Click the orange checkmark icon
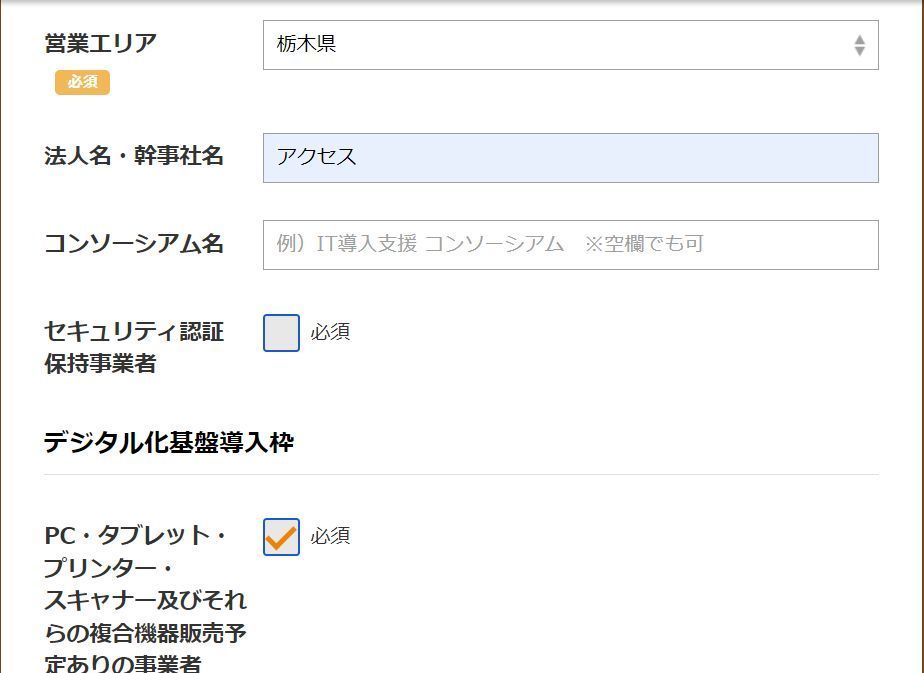924x673 pixels. tap(281, 537)
